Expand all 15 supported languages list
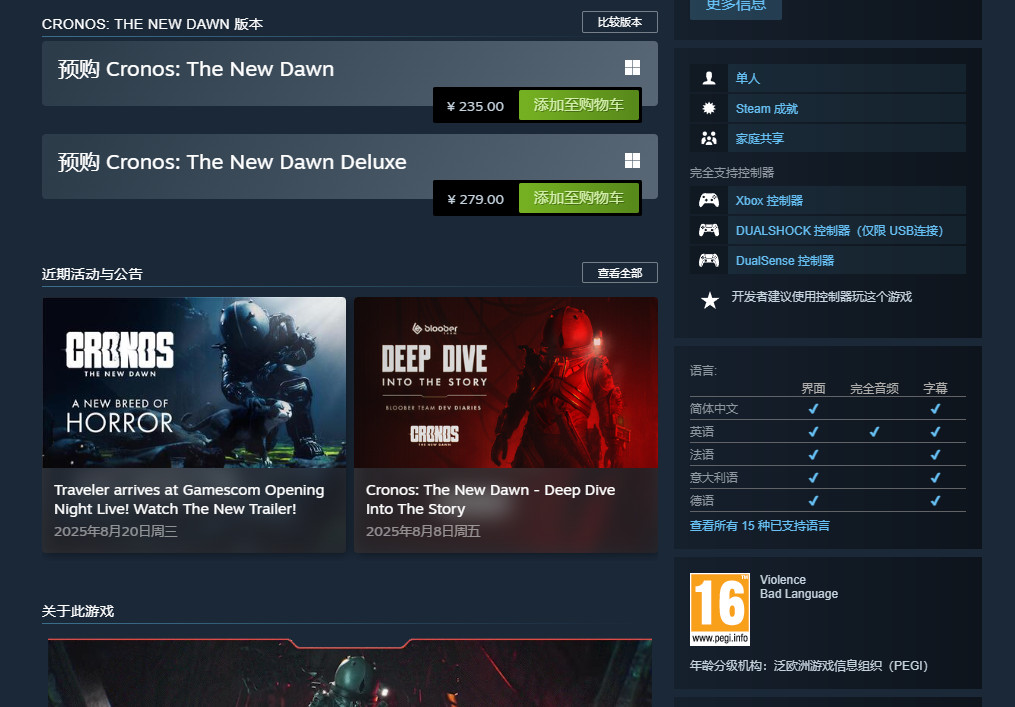This screenshot has width=1015, height=707. point(759,525)
